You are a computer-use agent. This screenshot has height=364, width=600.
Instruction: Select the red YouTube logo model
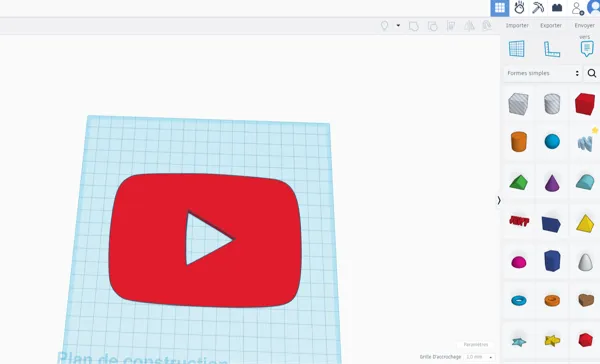[x=205, y=240]
